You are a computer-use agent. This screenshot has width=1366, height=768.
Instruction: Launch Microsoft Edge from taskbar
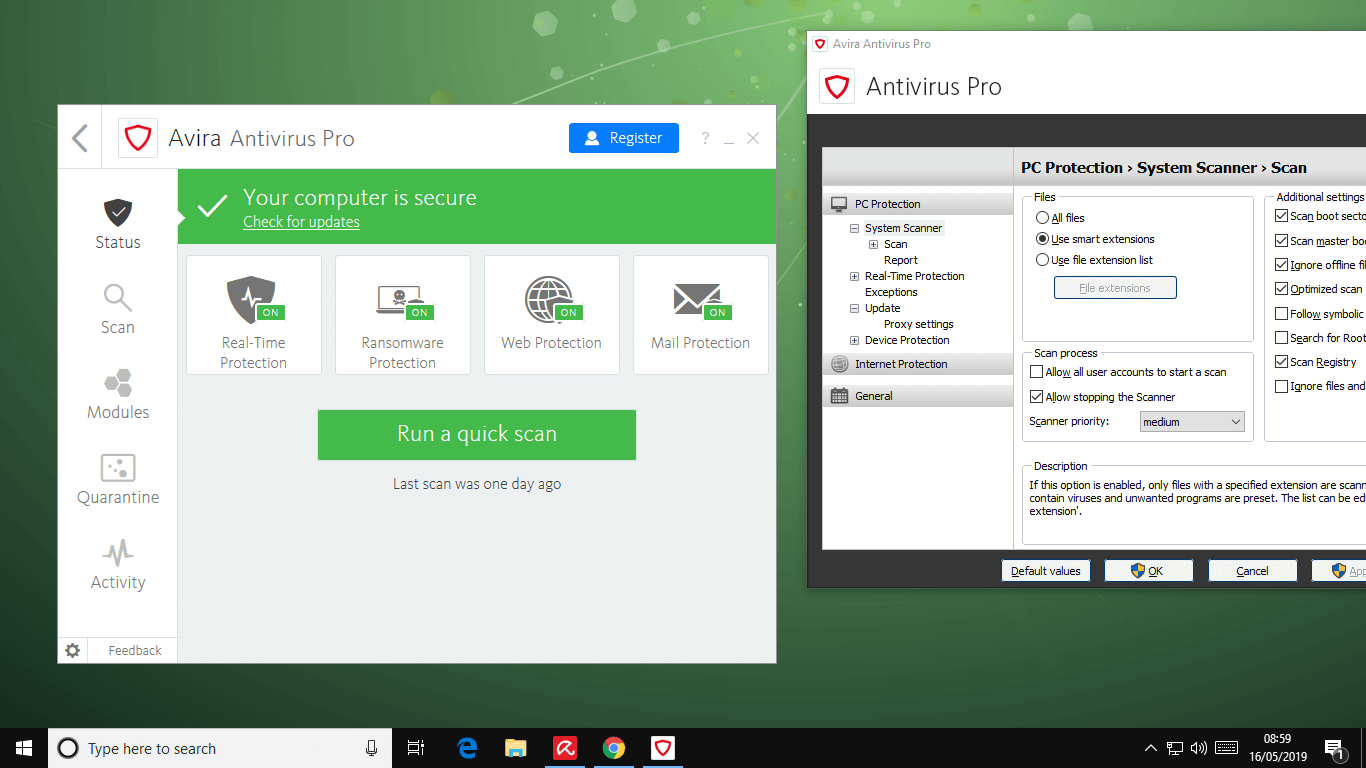click(x=467, y=748)
